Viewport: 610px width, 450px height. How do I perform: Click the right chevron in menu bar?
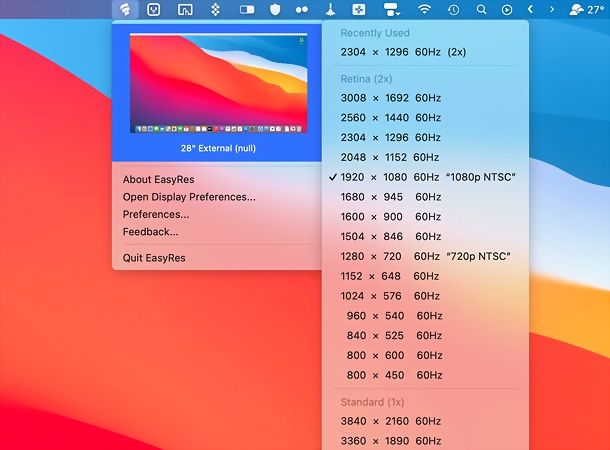[552, 9]
